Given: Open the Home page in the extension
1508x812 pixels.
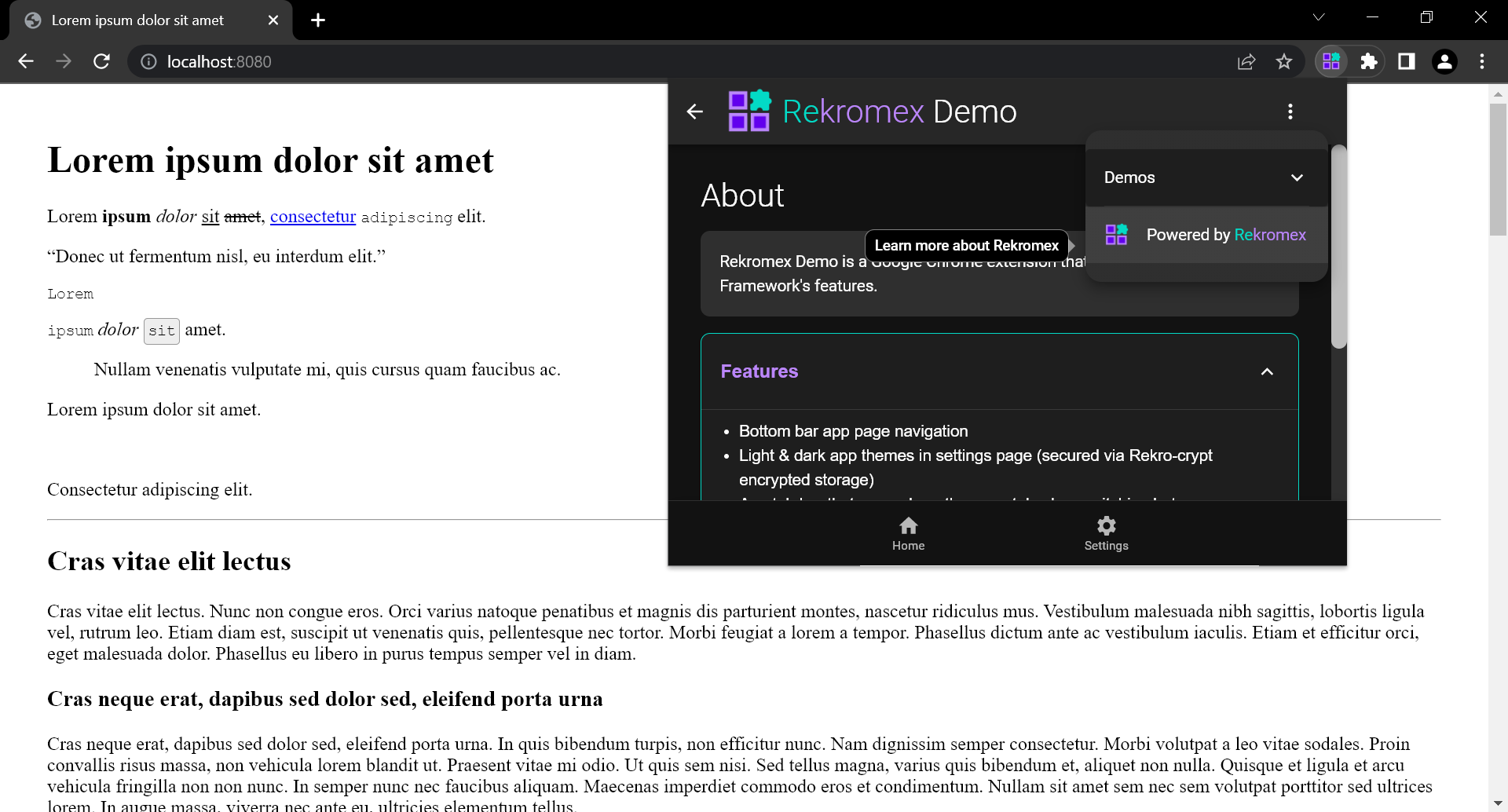Looking at the screenshot, I should click(908, 532).
